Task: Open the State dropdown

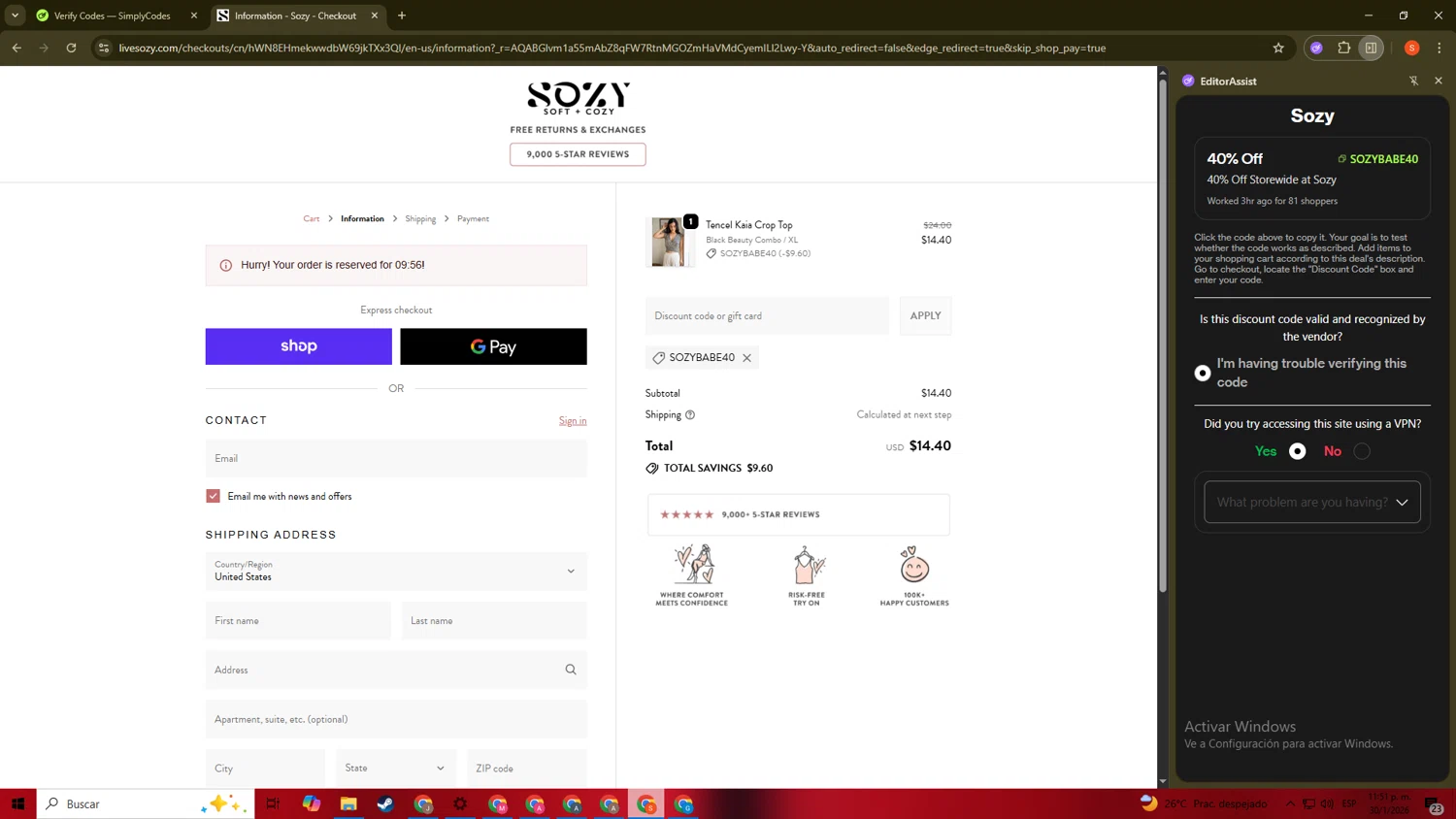Action: point(396,768)
